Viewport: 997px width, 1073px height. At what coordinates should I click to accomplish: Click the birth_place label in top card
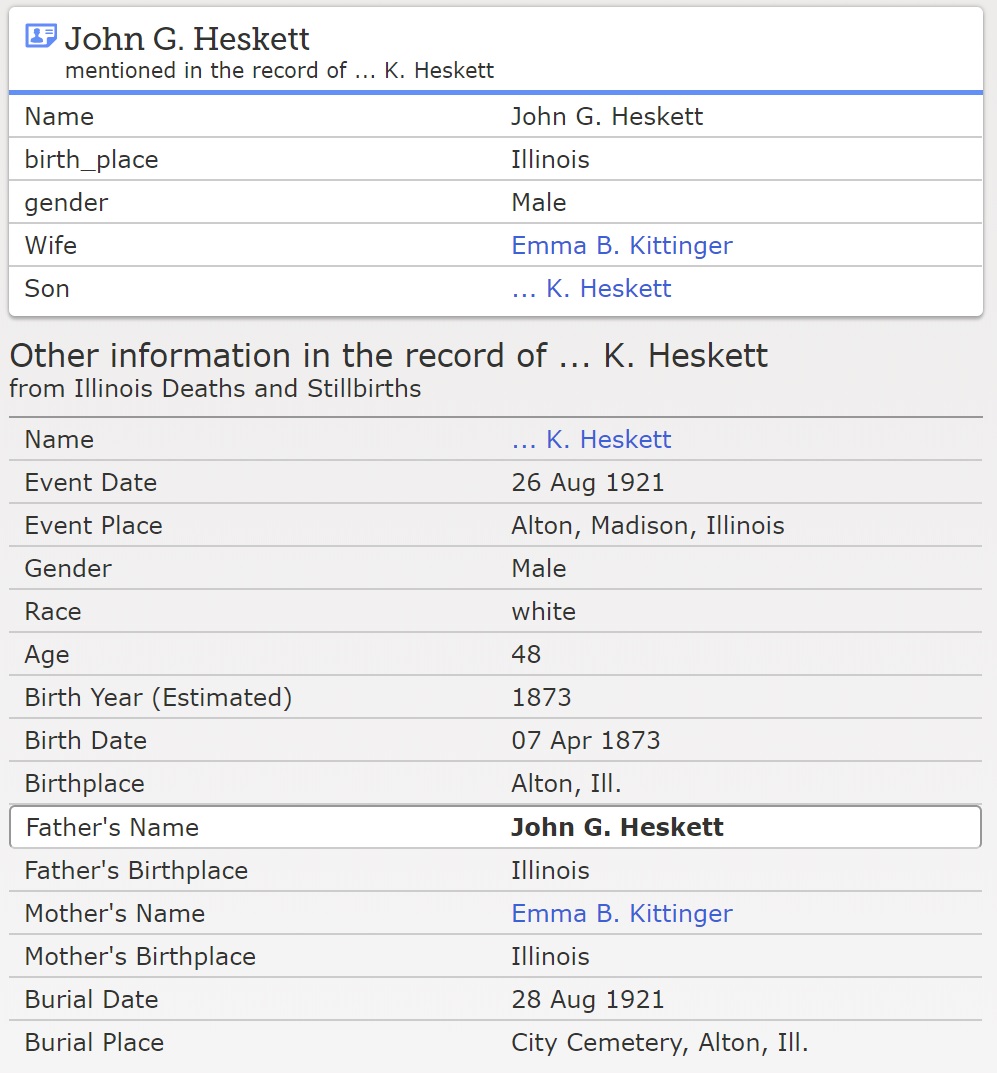[91, 159]
